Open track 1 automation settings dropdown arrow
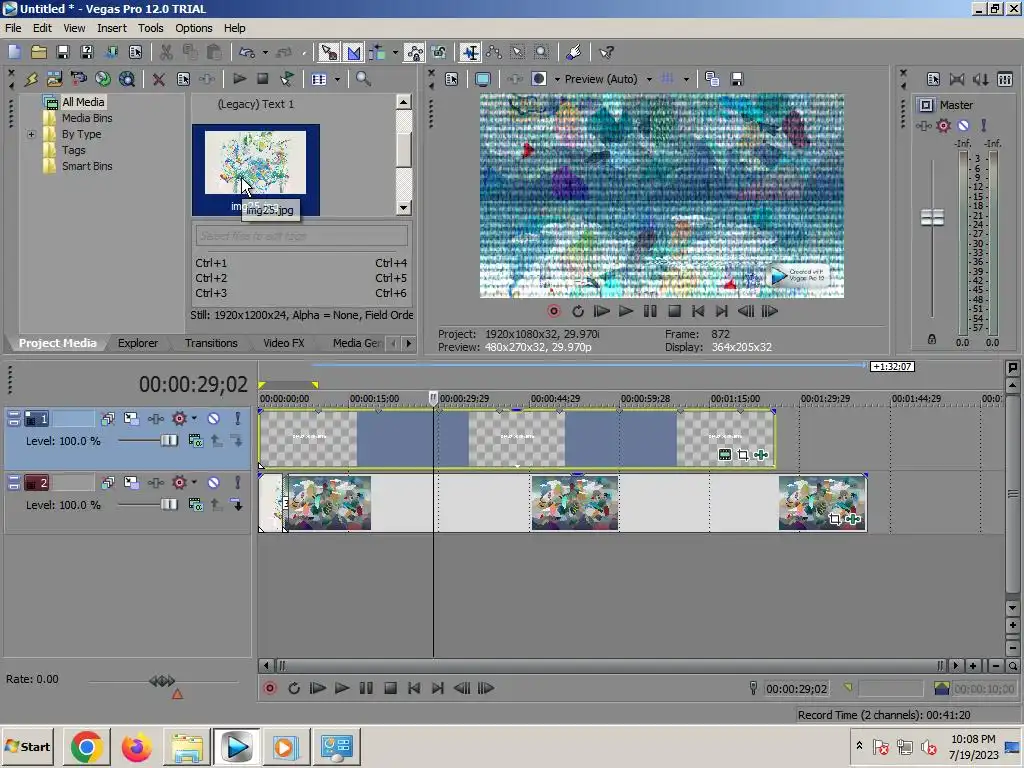 194,419
